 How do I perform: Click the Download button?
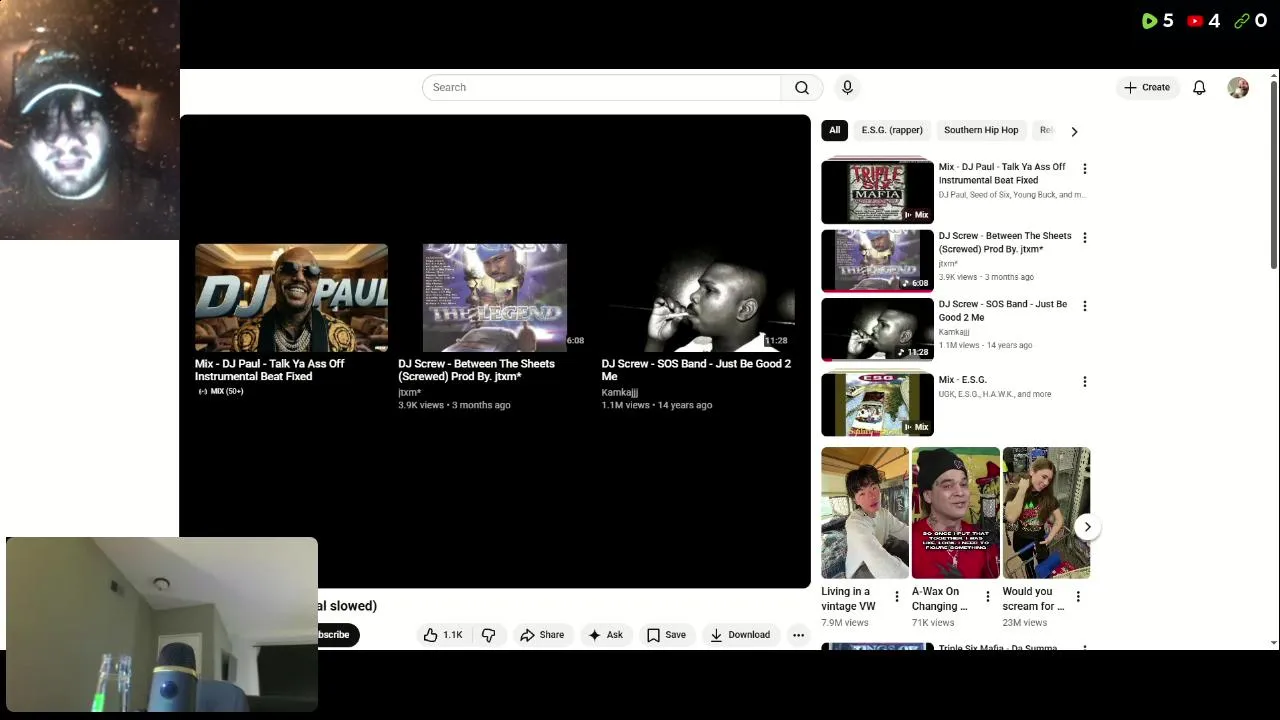740,635
